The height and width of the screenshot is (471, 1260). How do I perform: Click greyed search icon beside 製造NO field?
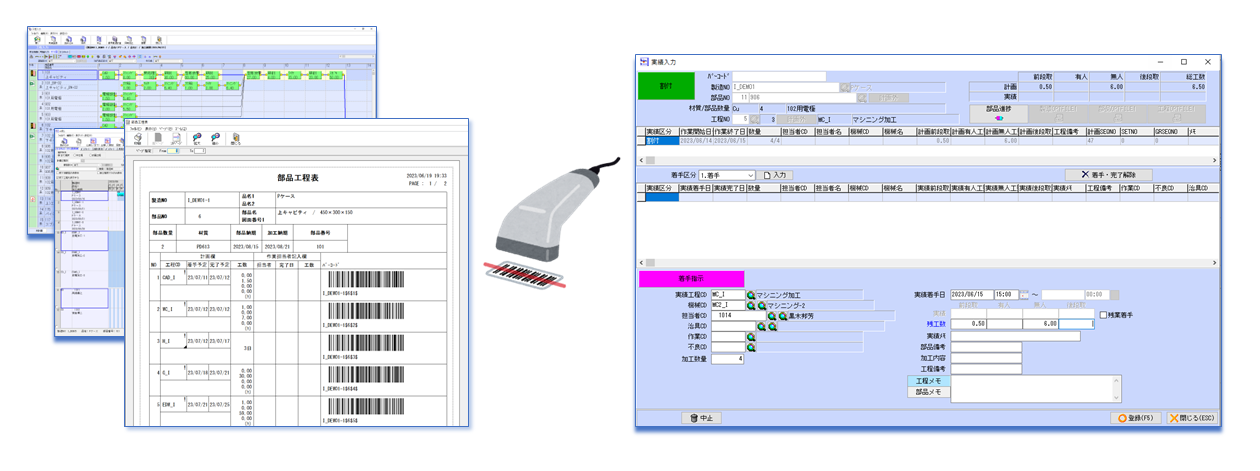844,87
